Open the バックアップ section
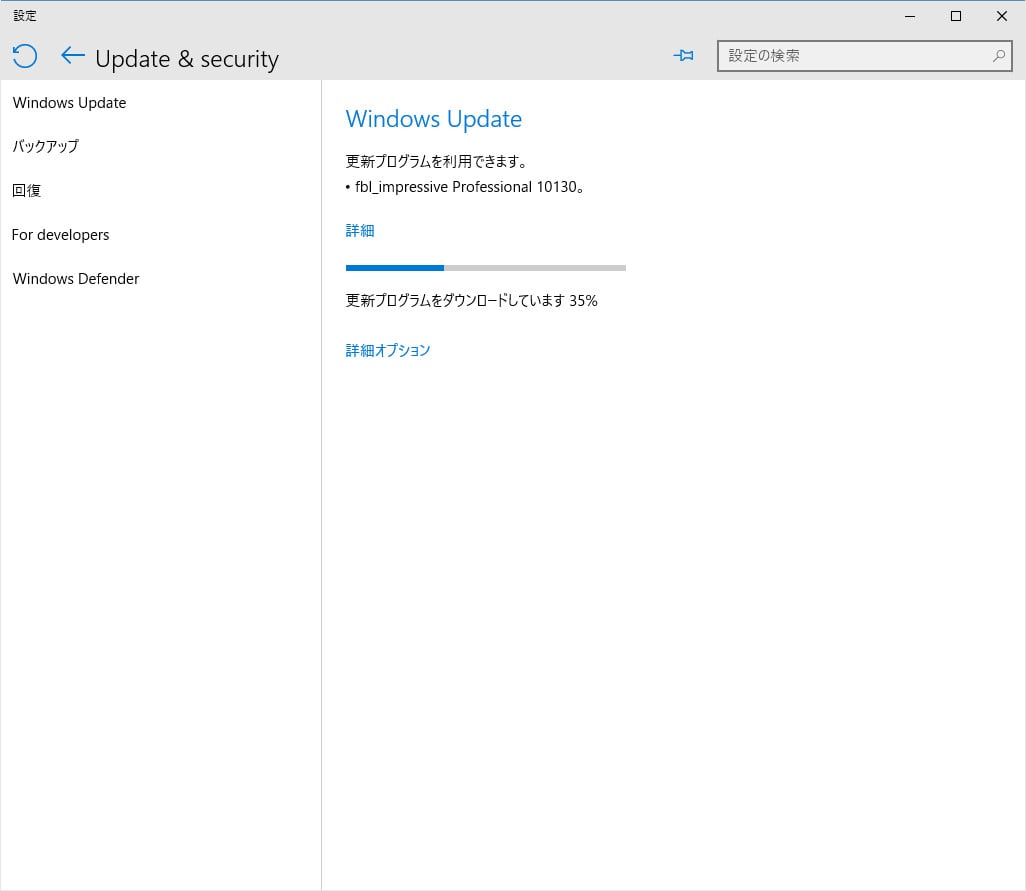Image resolution: width=1026 pixels, height=891 pixels. coord(46,146)
